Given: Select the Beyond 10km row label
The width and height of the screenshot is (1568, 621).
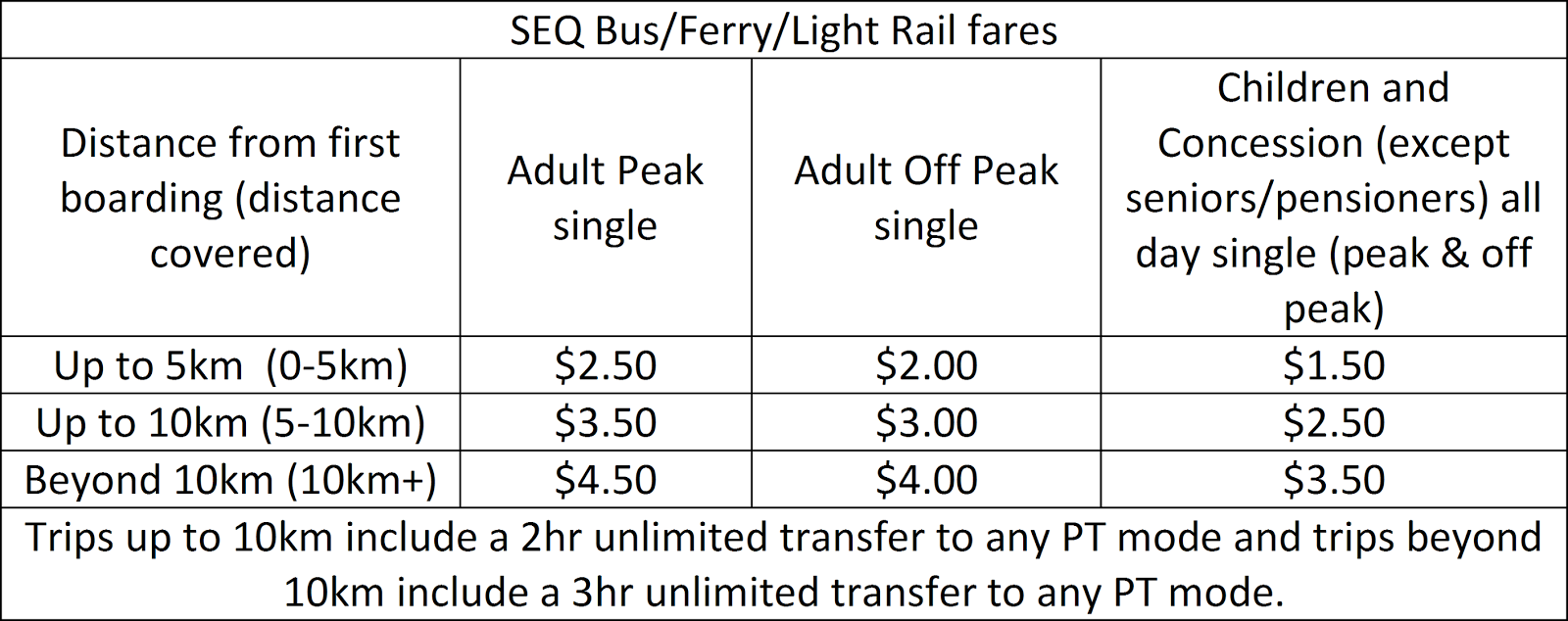Looking at the screenshot, I should click(x=230, y=479).
